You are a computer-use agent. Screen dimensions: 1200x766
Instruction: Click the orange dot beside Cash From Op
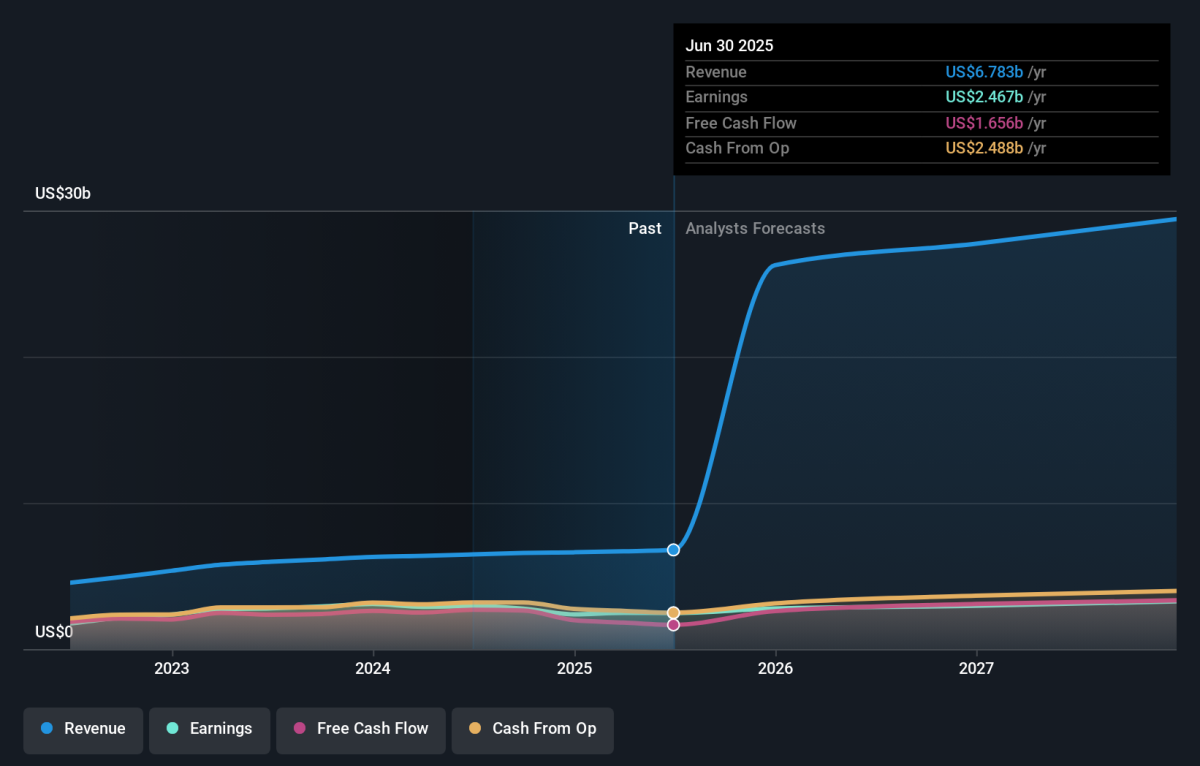point(475,729)
